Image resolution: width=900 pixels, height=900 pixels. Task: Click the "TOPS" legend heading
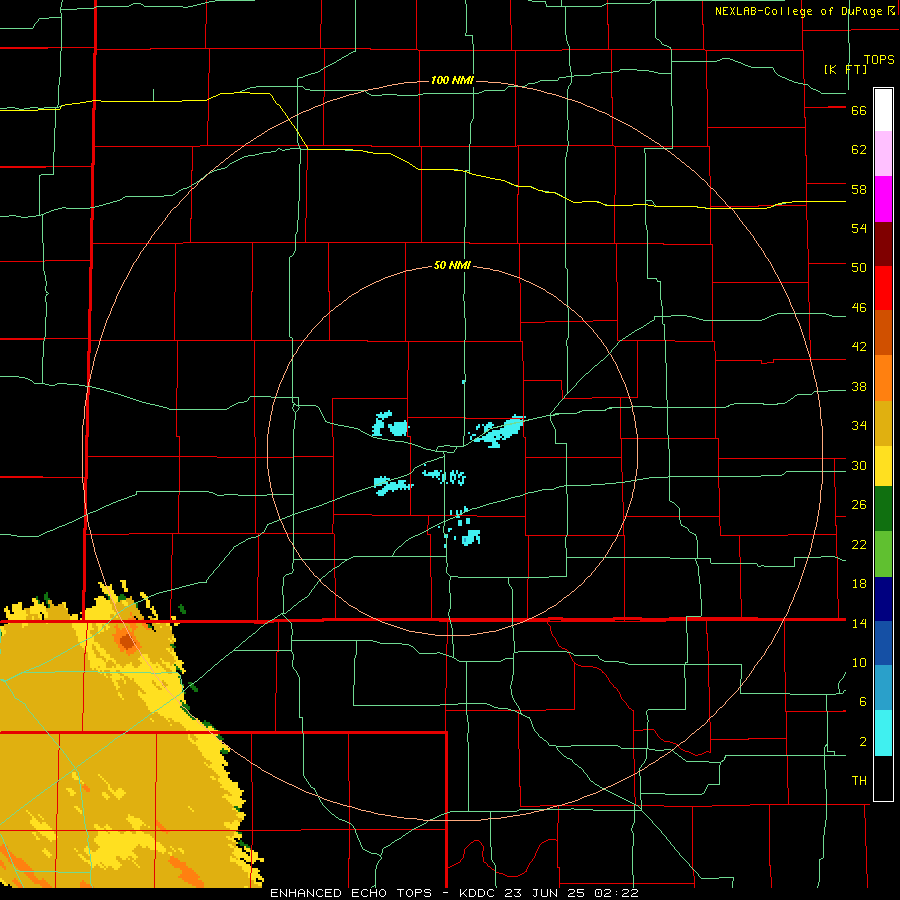[879, 60]
